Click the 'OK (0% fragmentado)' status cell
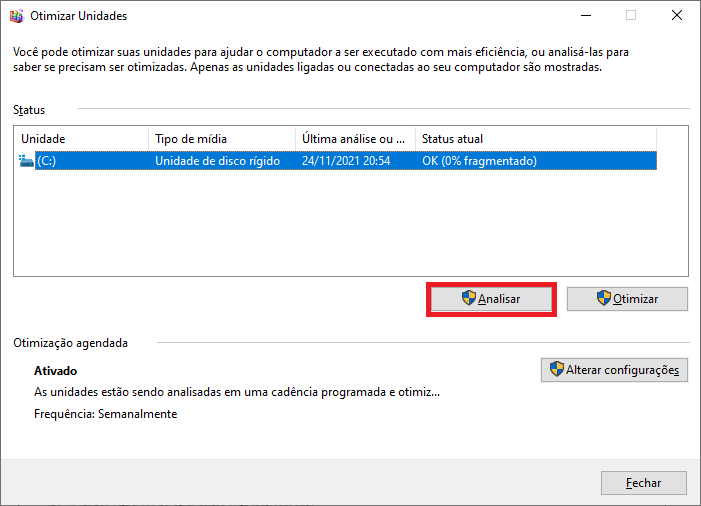This screenshot has height=506, width=701. click(x=479, y=161)
